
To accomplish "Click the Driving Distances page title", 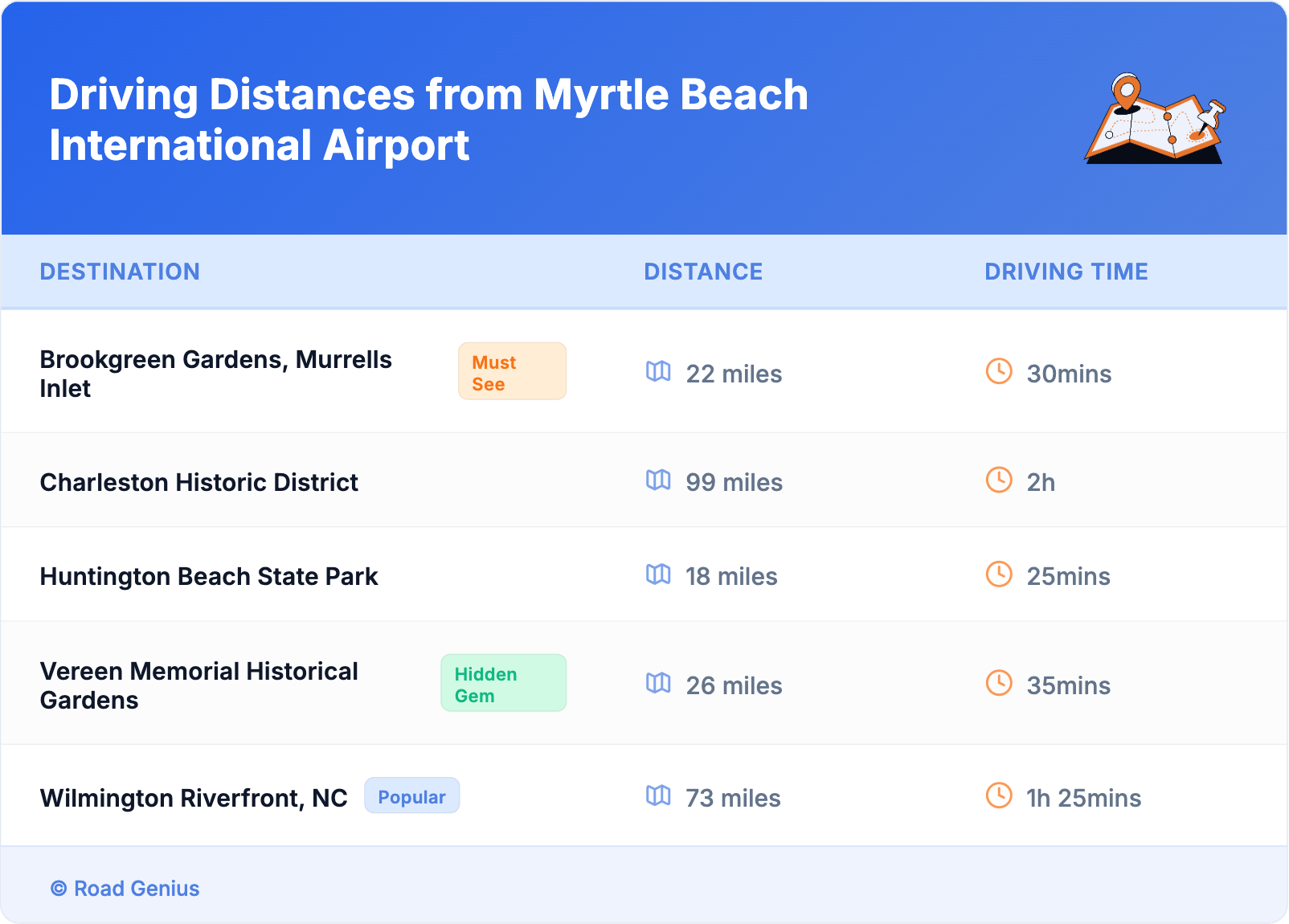I will 428,120.
